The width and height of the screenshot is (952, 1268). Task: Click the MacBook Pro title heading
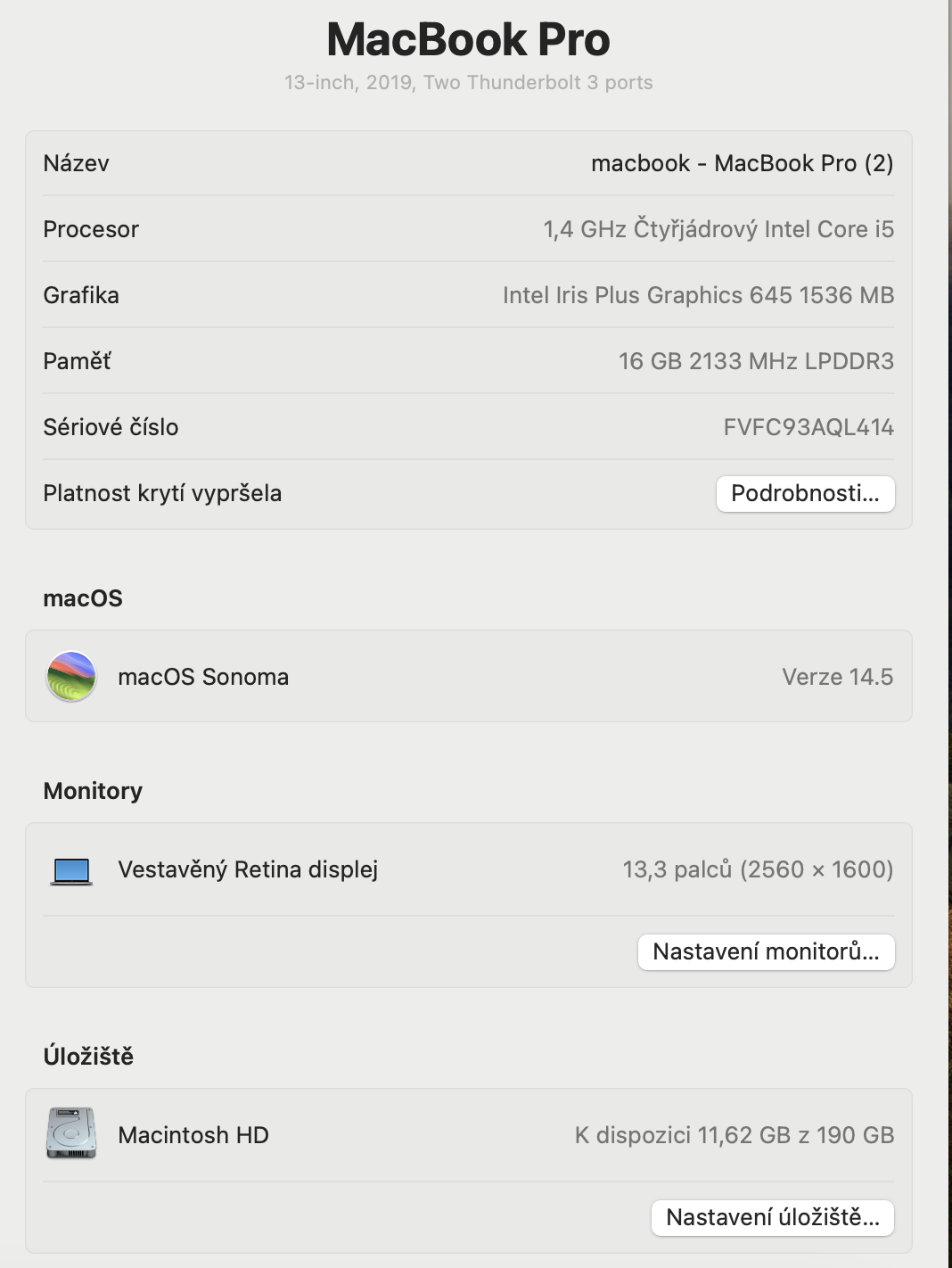(468, 40)
